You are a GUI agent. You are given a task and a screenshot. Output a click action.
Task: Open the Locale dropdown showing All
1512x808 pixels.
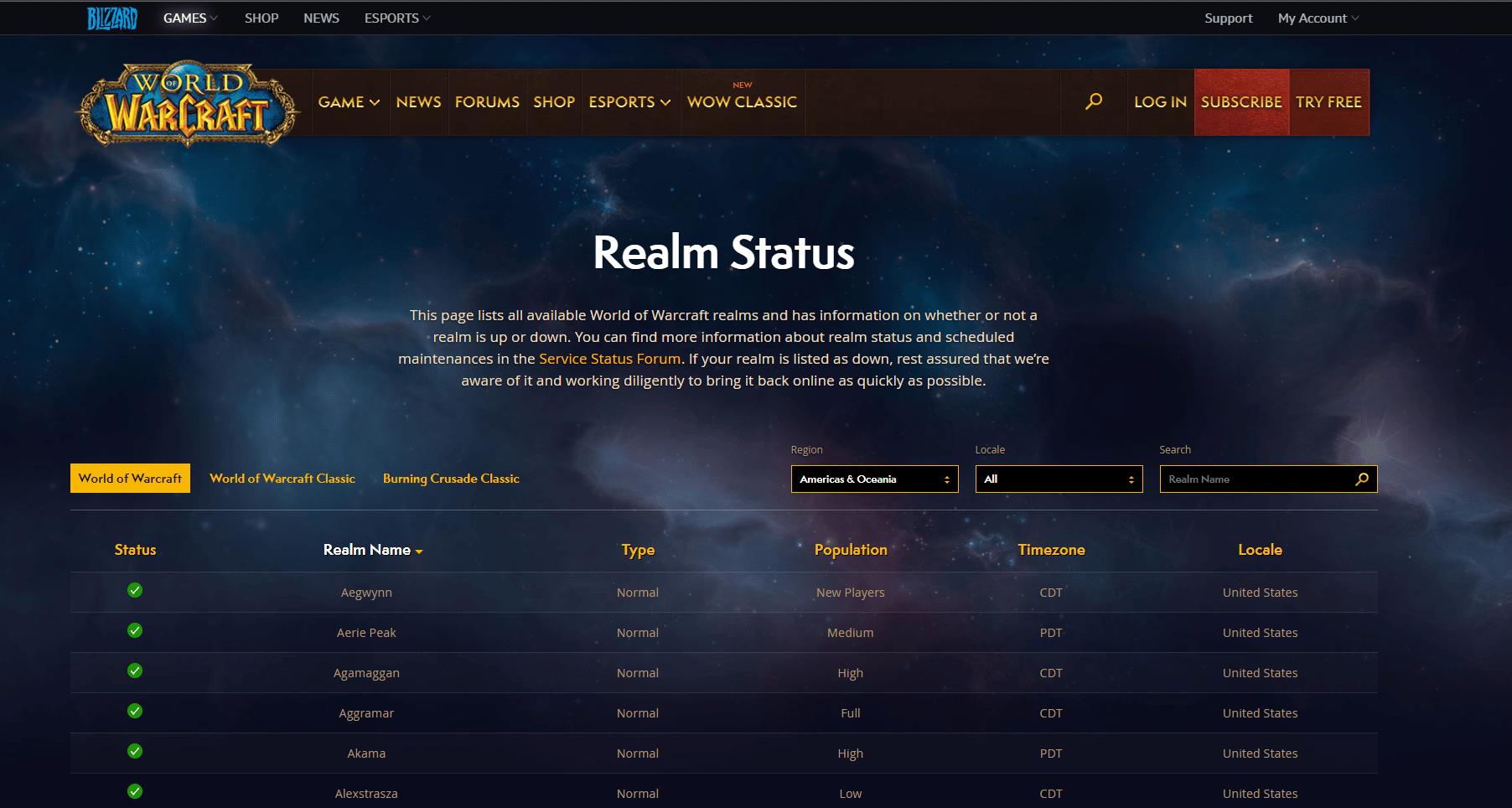[1059, 479]
